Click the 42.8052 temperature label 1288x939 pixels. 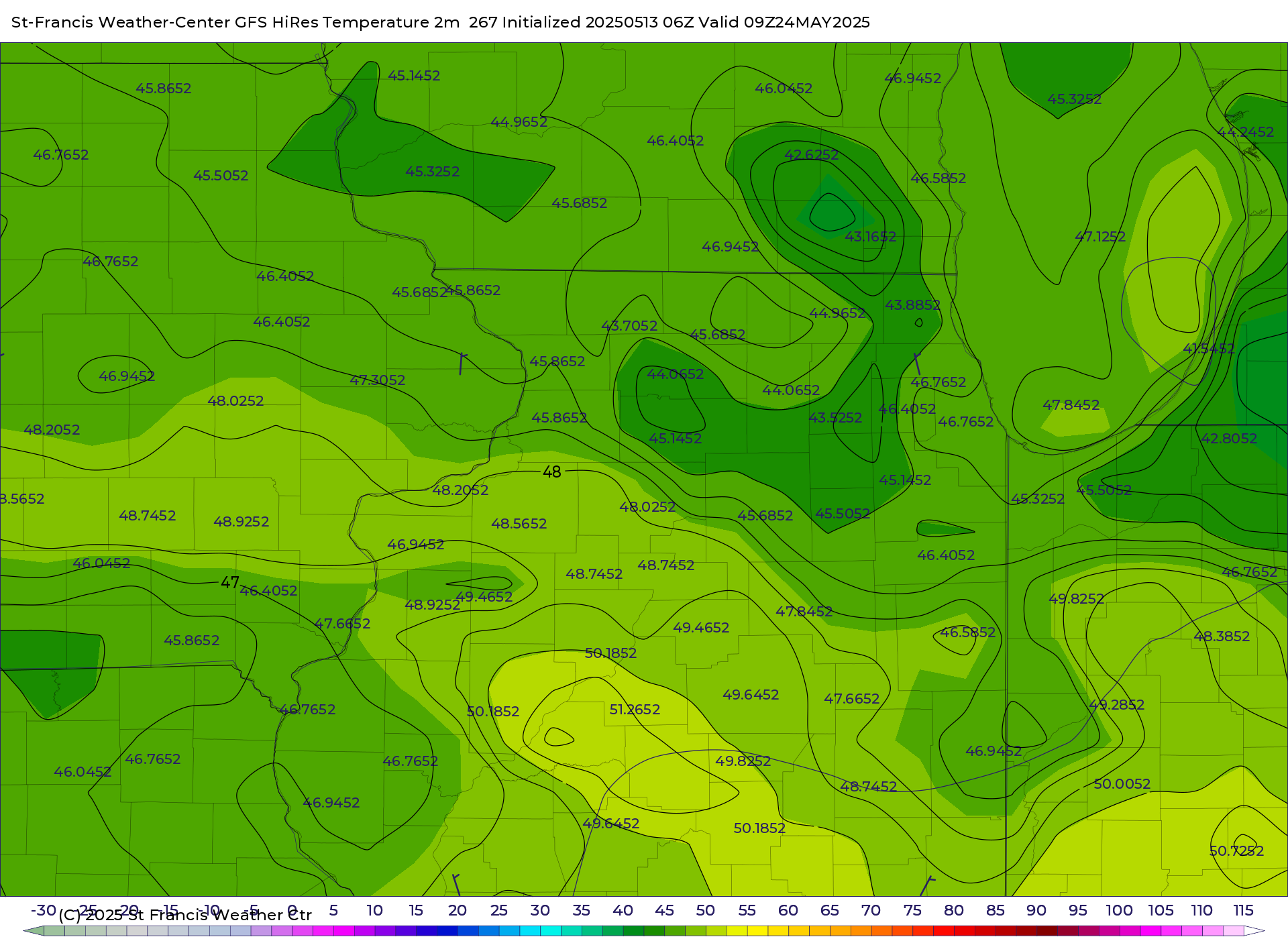point(1229,439)
